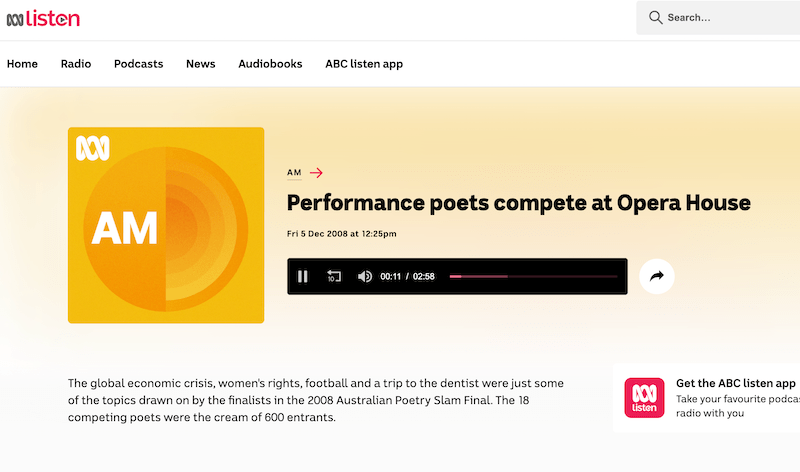Mute the player volume
800x472 pixels.
[x=364, y=276]
